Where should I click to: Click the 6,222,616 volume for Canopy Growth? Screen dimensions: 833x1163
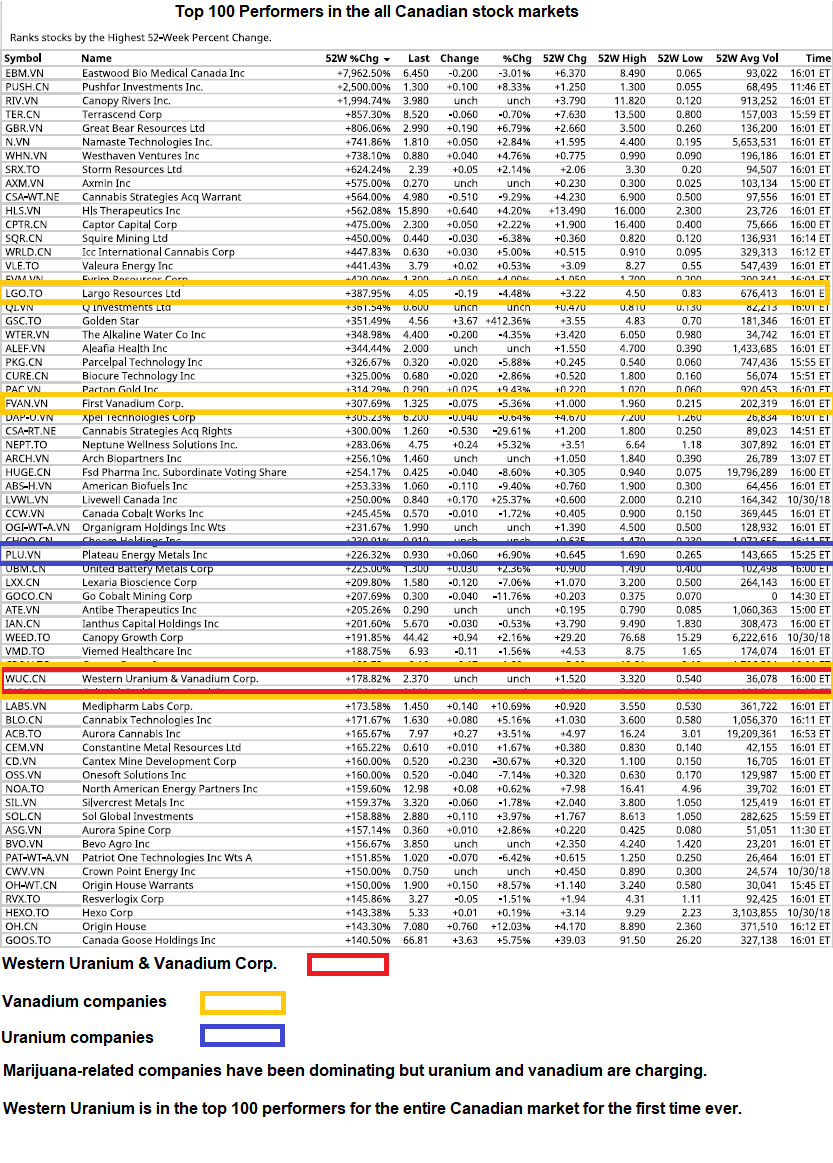pos(754,637)
